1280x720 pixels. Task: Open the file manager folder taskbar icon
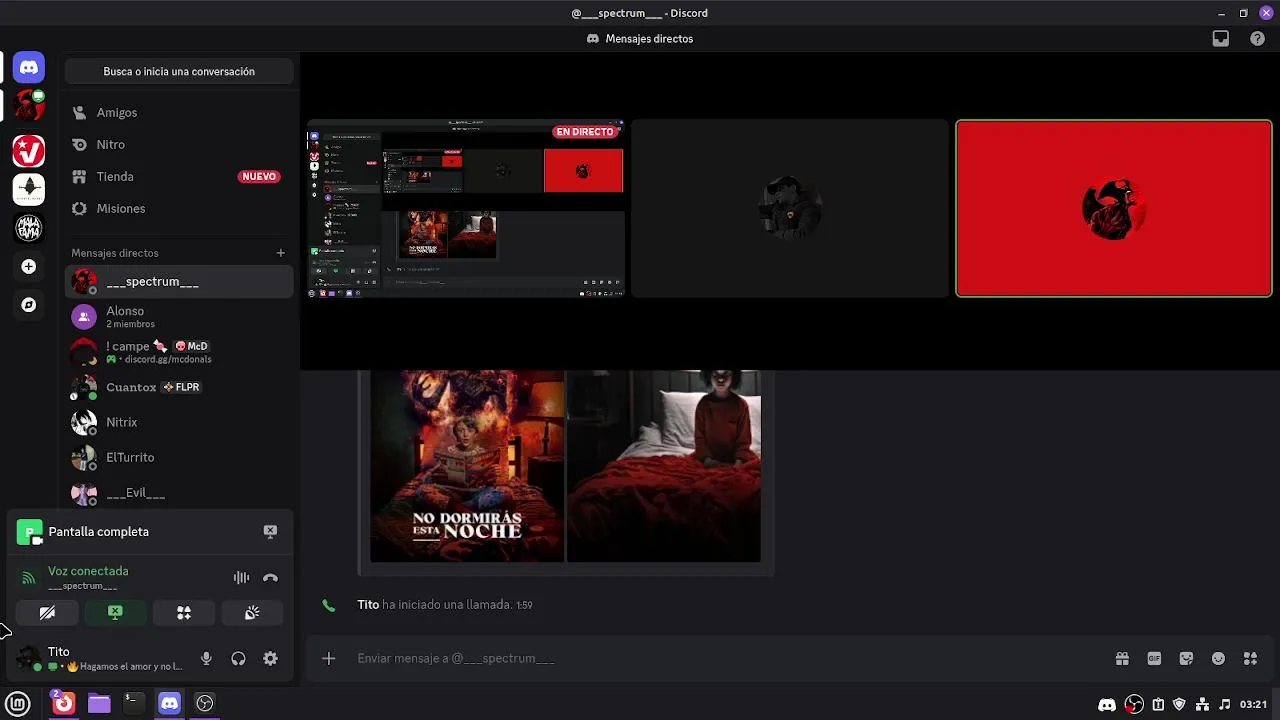99,703
